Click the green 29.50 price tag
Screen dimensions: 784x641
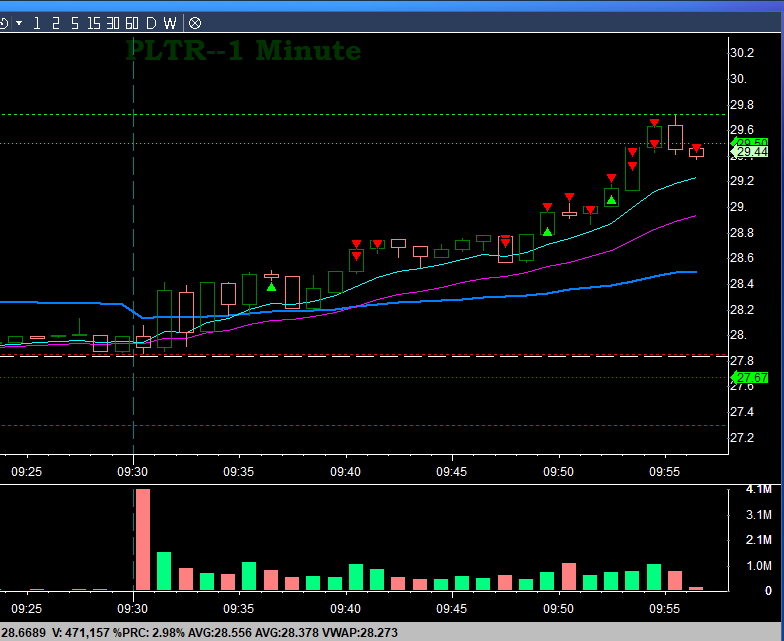click(x=750, y=142)
